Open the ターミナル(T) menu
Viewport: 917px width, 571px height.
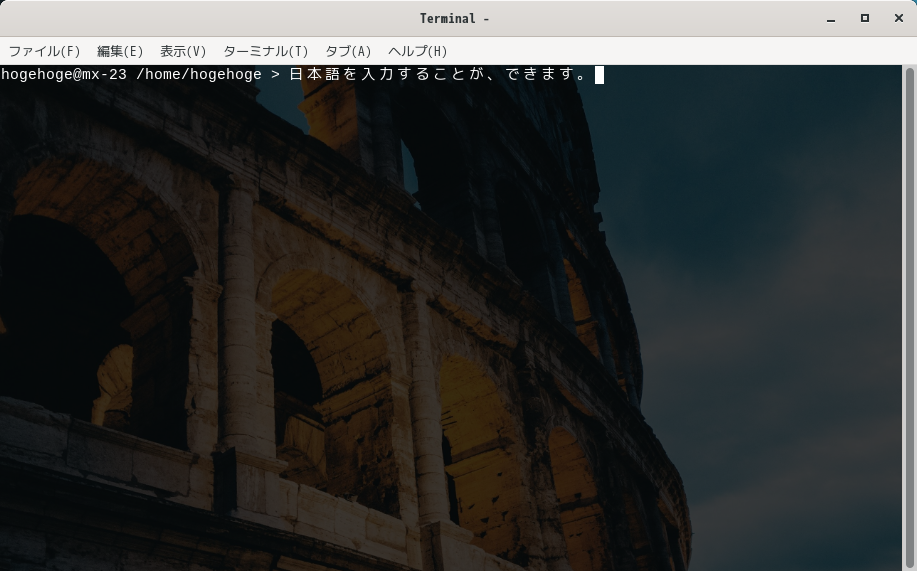266,51
